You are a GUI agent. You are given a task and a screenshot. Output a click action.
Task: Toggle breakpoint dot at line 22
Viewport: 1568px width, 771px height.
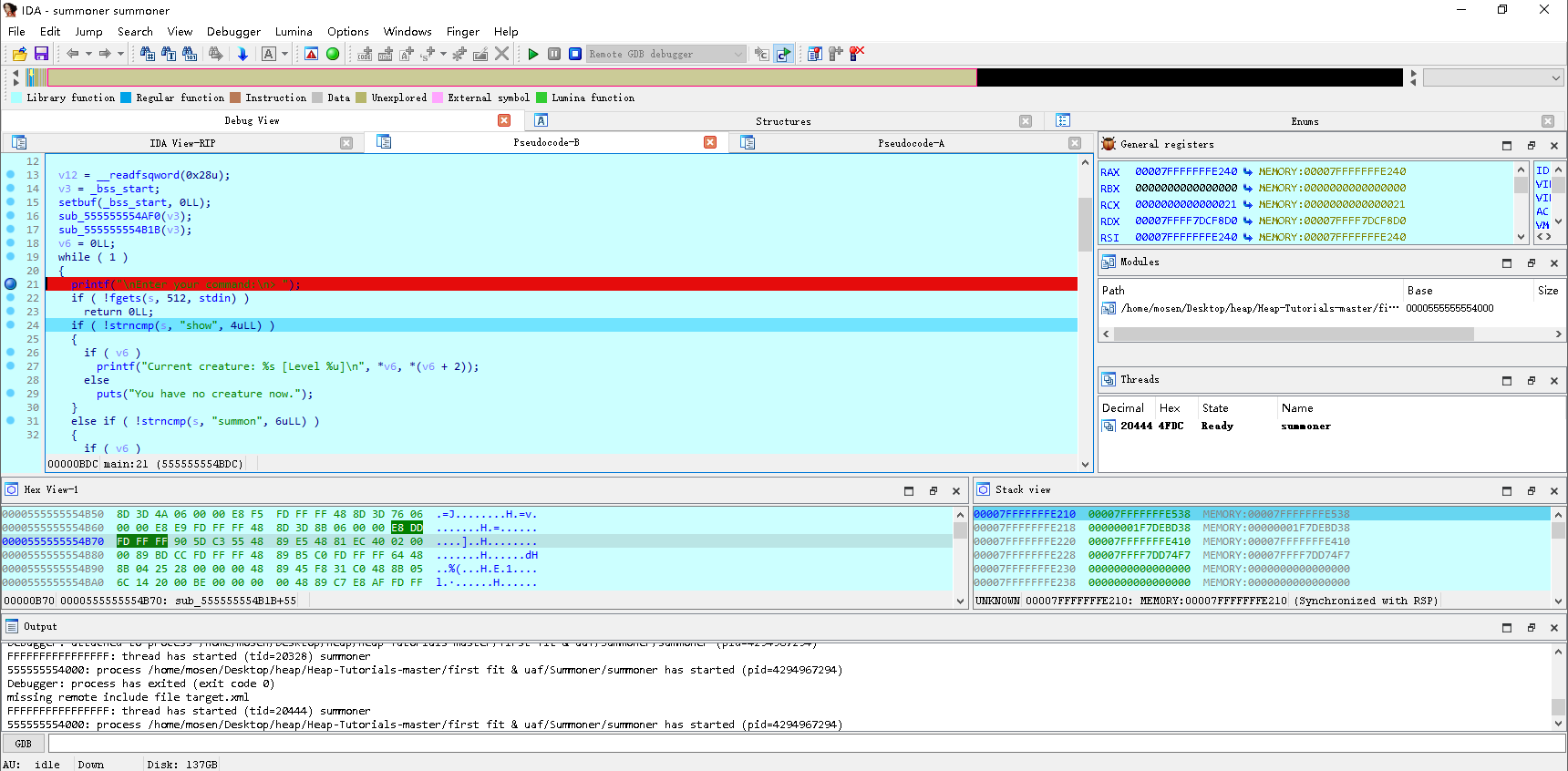point(11,297)
